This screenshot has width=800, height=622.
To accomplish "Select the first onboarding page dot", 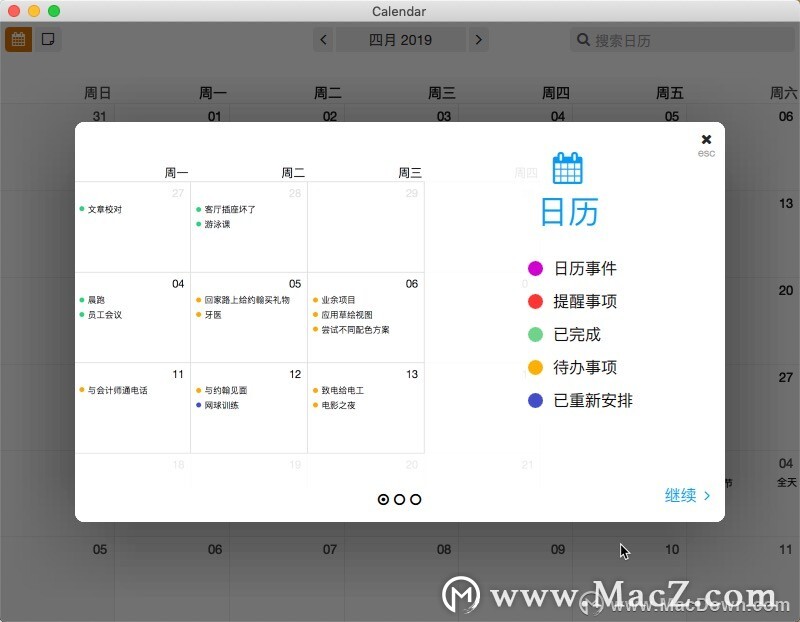I will coord(383,500).
